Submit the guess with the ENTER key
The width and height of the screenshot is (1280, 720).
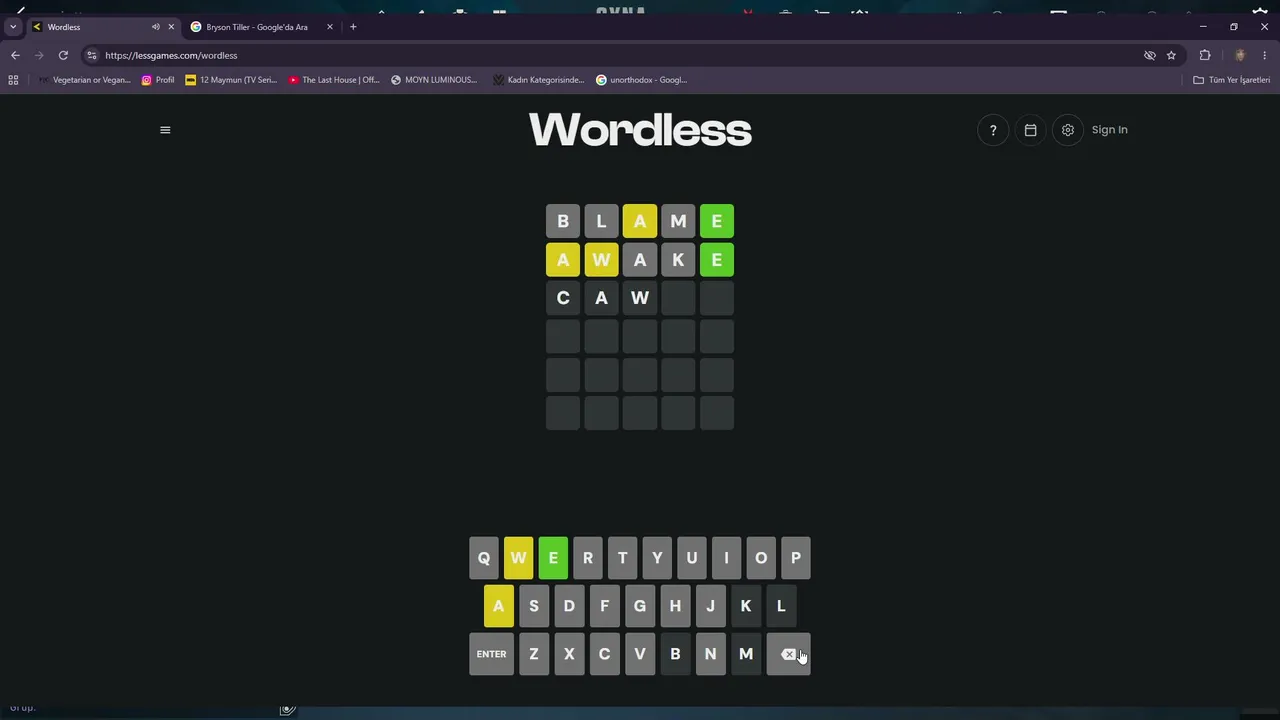[491, 654]
